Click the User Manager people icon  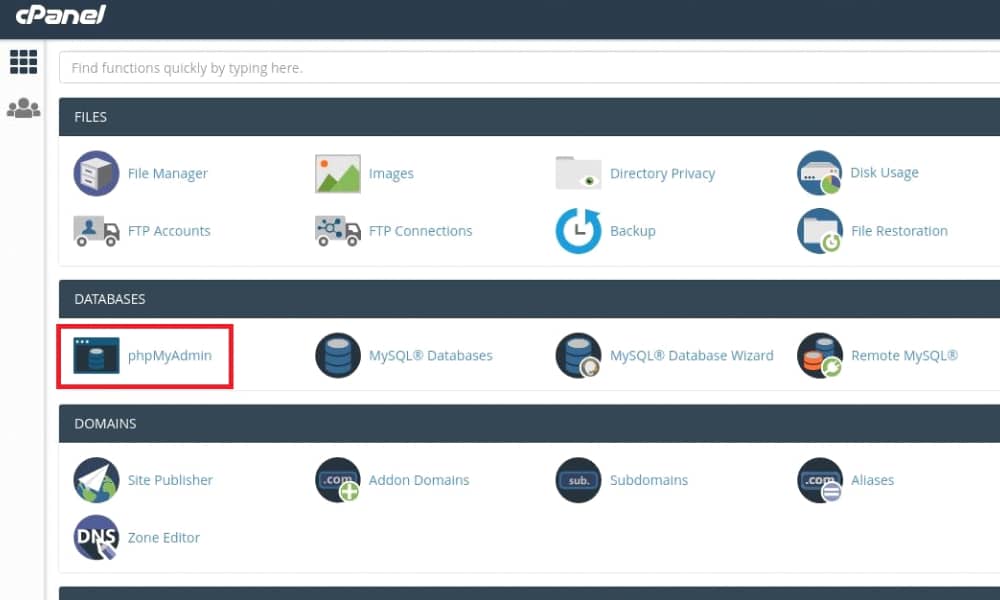[24, 108]
